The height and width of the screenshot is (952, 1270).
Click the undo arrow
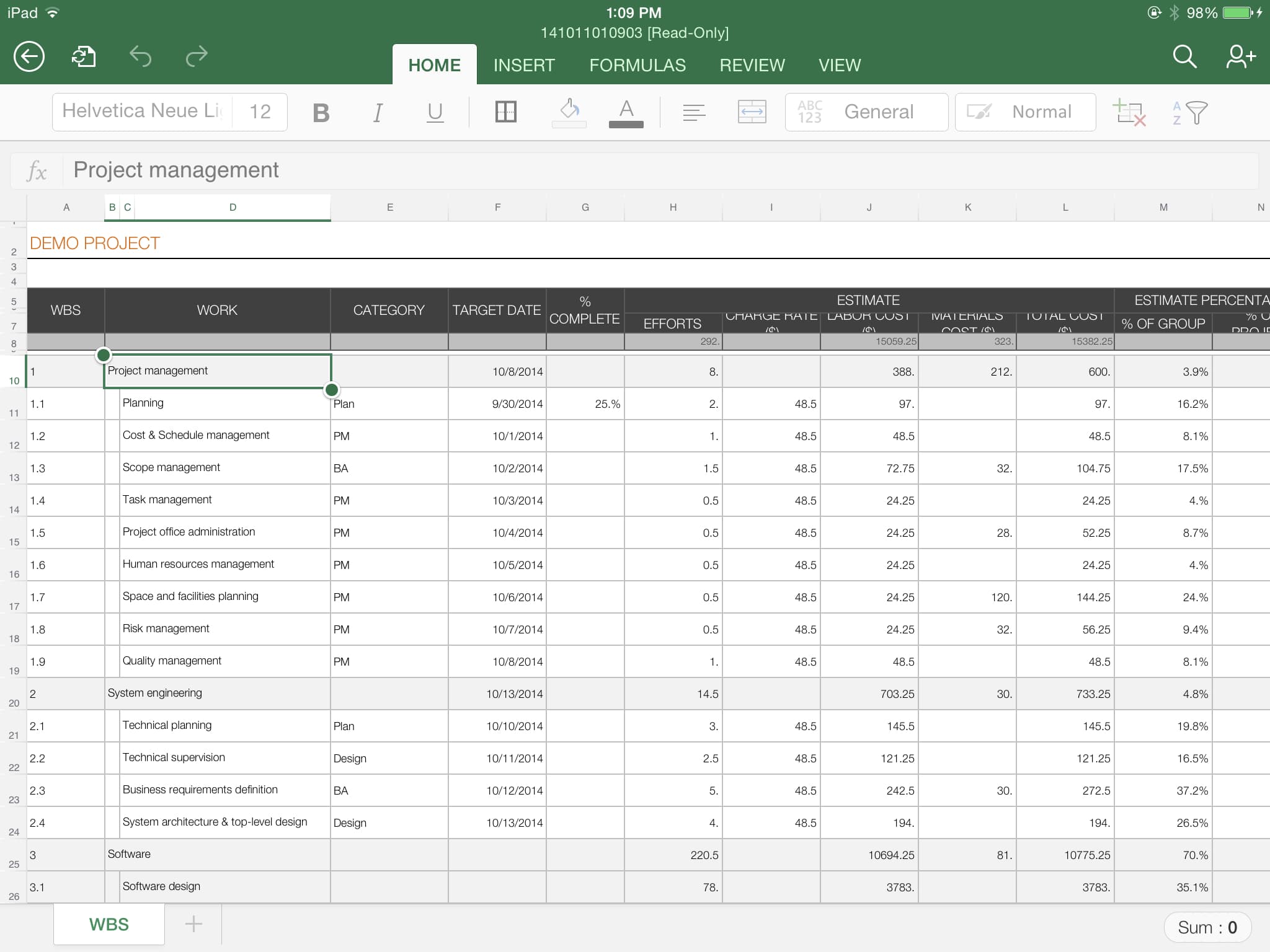point(140,57)
